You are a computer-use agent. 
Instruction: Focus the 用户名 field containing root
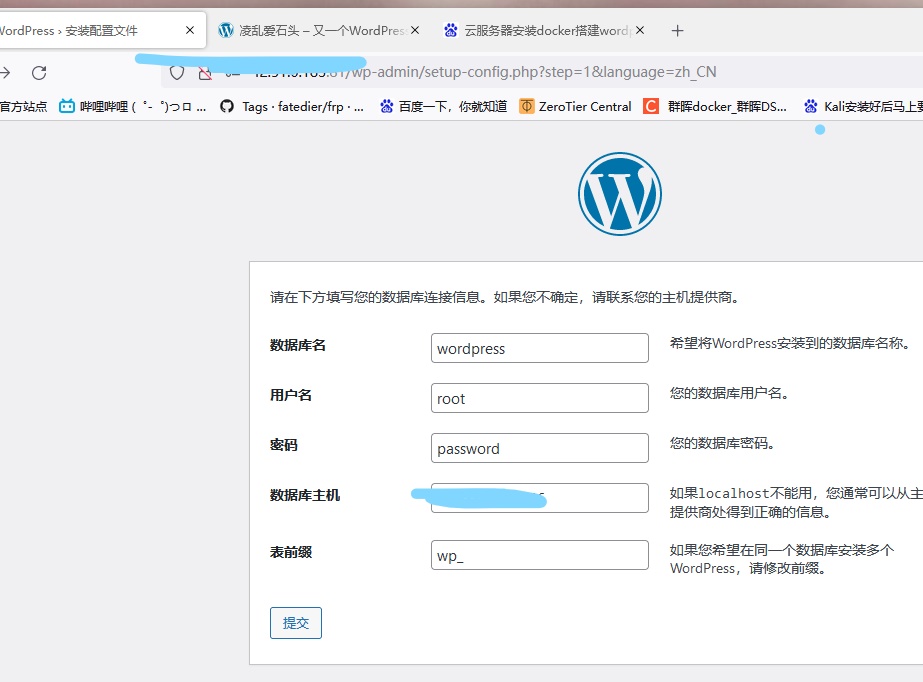540,398
